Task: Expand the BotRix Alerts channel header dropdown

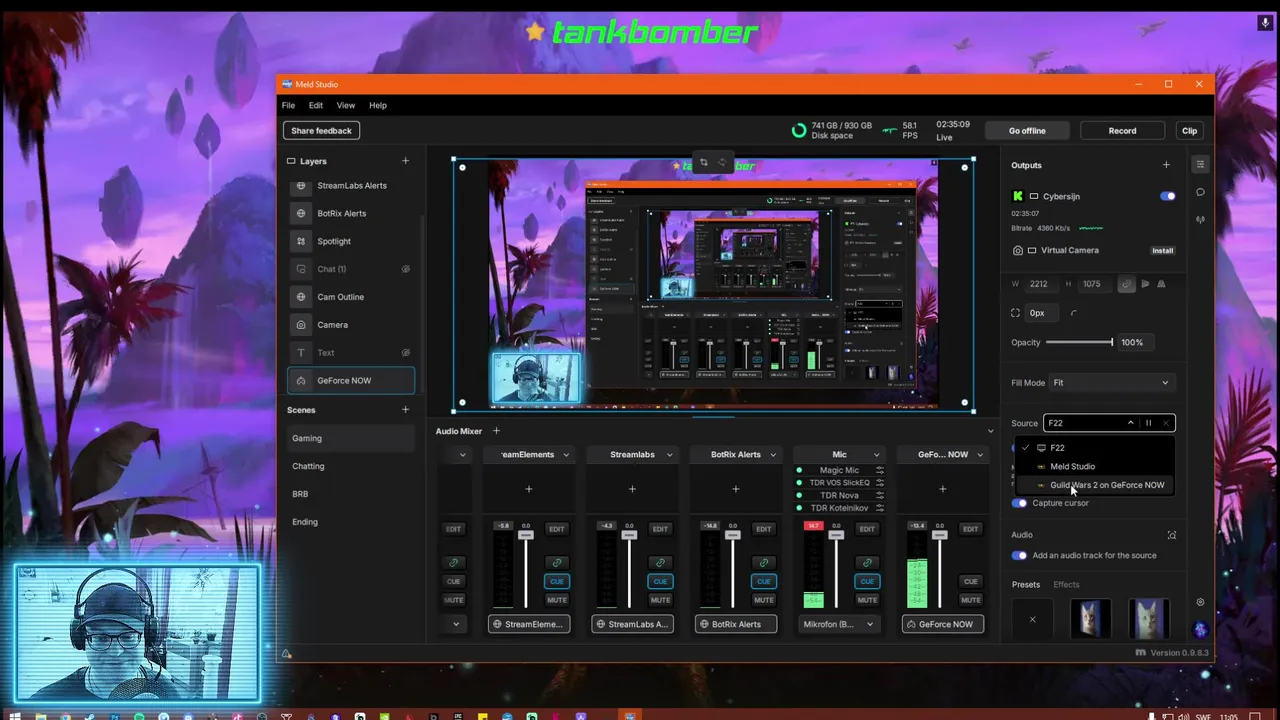Action: [773, 455]
